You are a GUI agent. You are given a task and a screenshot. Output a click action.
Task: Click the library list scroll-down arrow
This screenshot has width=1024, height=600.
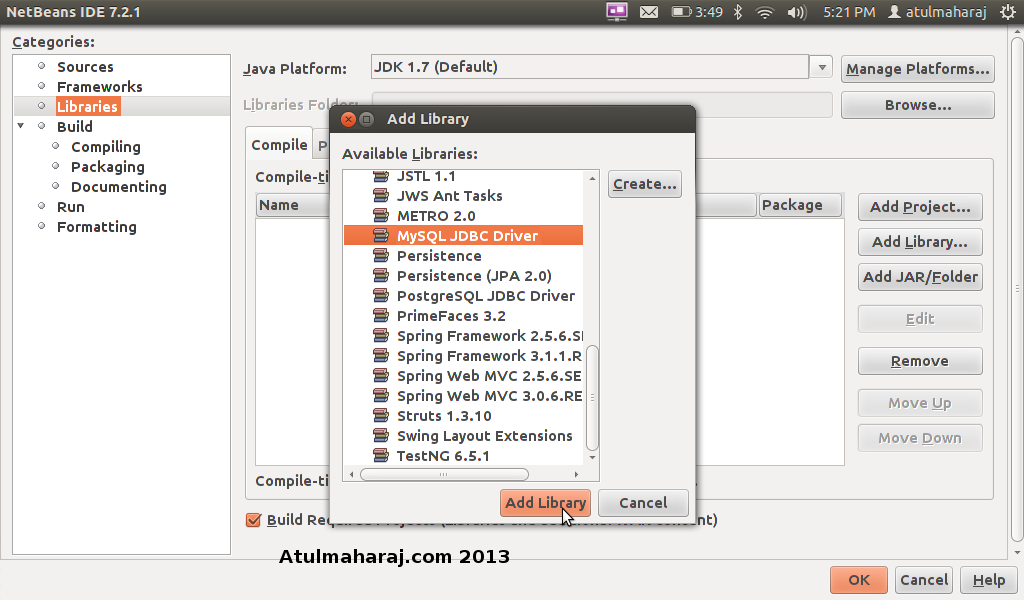coord(592,458)
